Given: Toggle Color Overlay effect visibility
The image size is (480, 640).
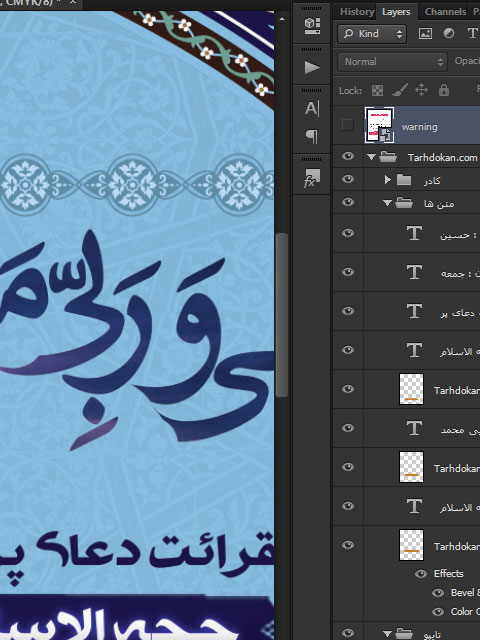Looking at the screenshot, I should pos(438,611).
